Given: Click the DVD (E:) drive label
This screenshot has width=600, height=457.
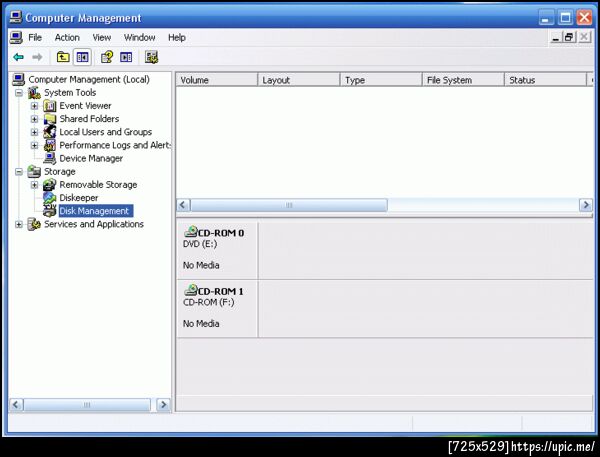Looking at the screenshot, I should (x=200, y=243).
